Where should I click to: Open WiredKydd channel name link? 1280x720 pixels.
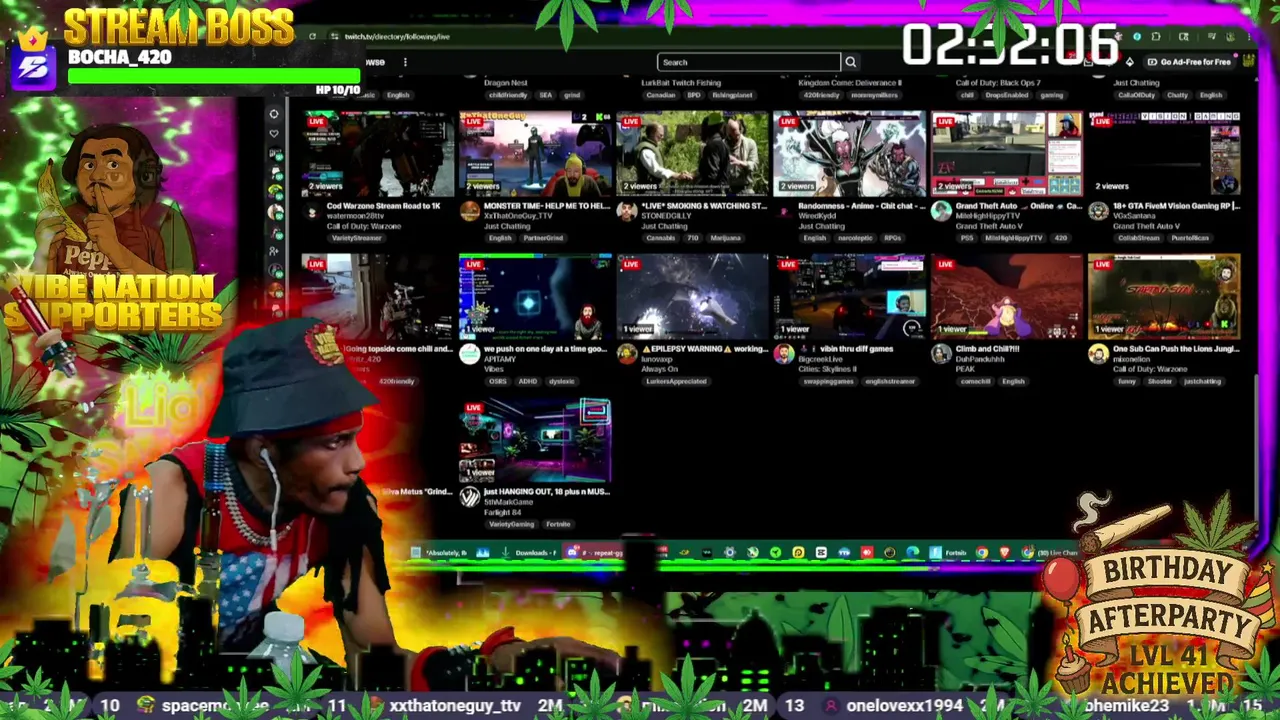coord(821,216)
